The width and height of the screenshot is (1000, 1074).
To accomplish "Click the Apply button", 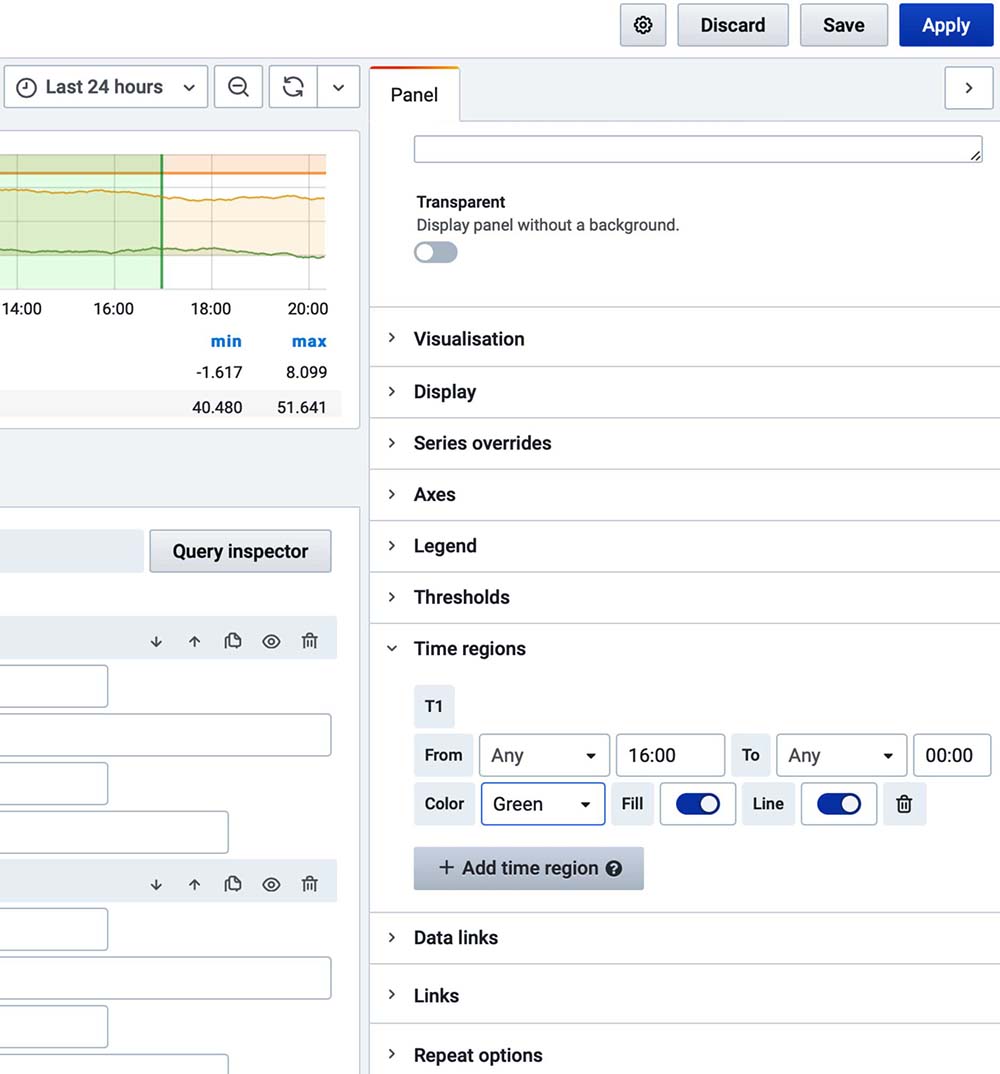I will (945, 26).
